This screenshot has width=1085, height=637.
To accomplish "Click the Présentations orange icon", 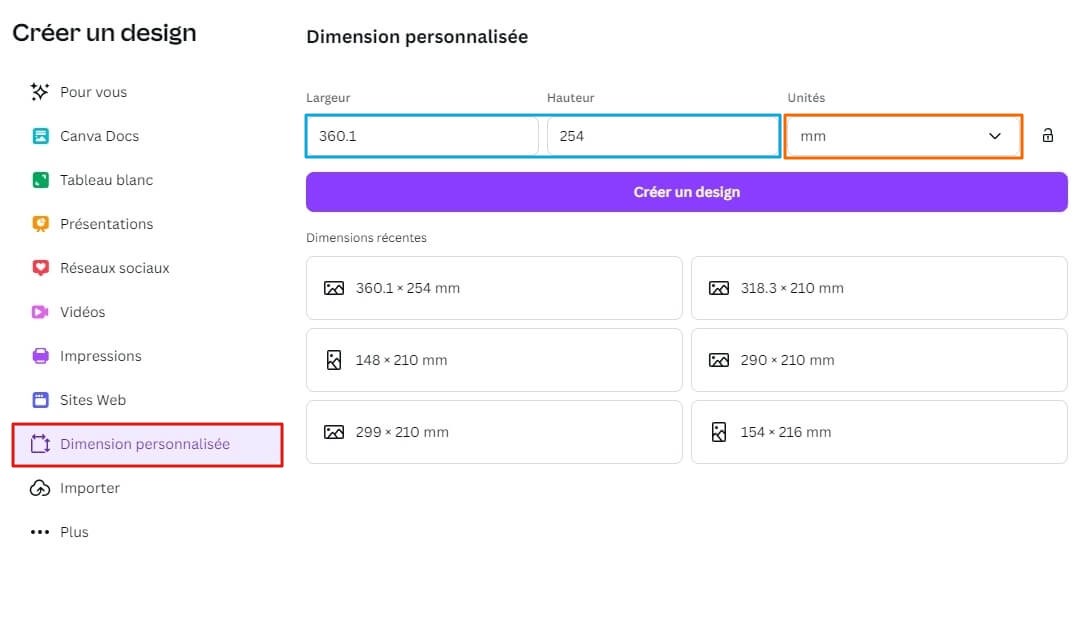I will click(41, 224).
